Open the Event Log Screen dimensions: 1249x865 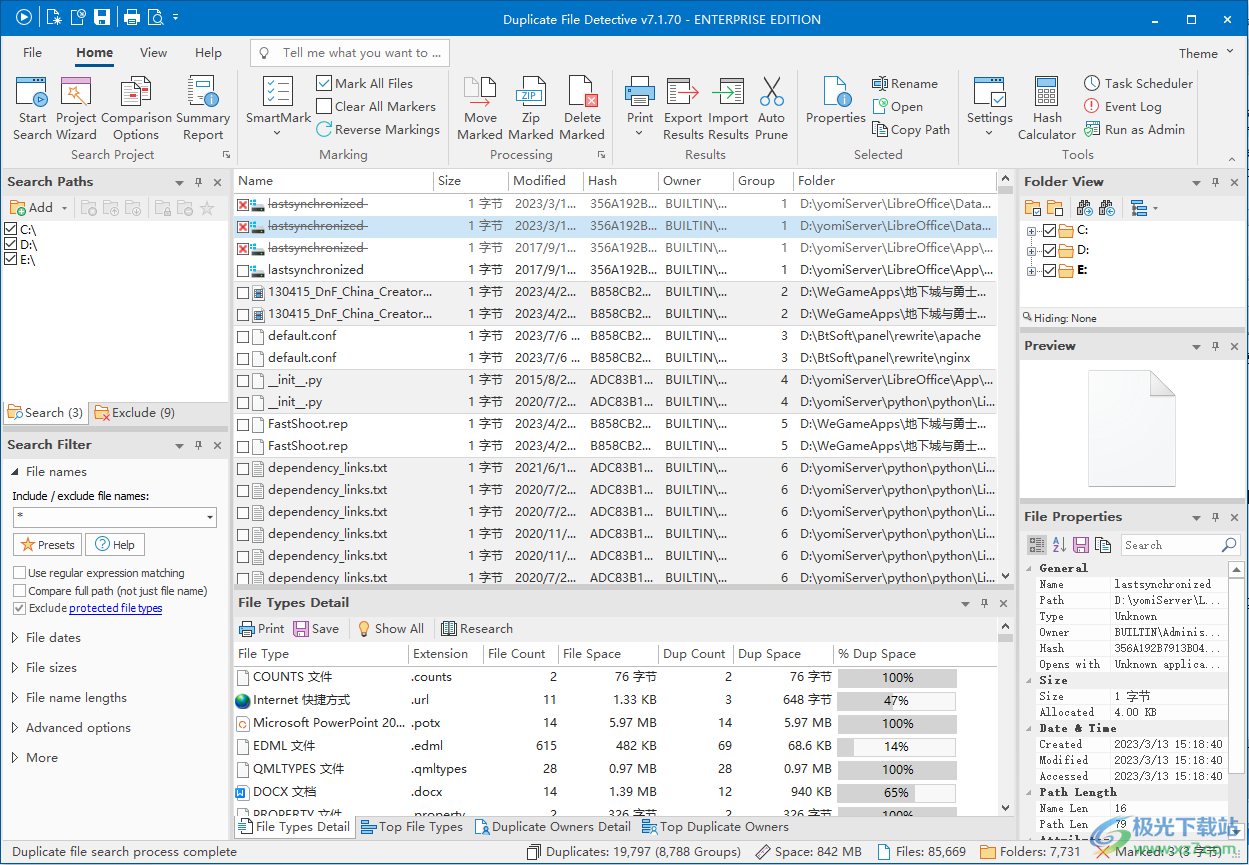tap(1123, 106)
